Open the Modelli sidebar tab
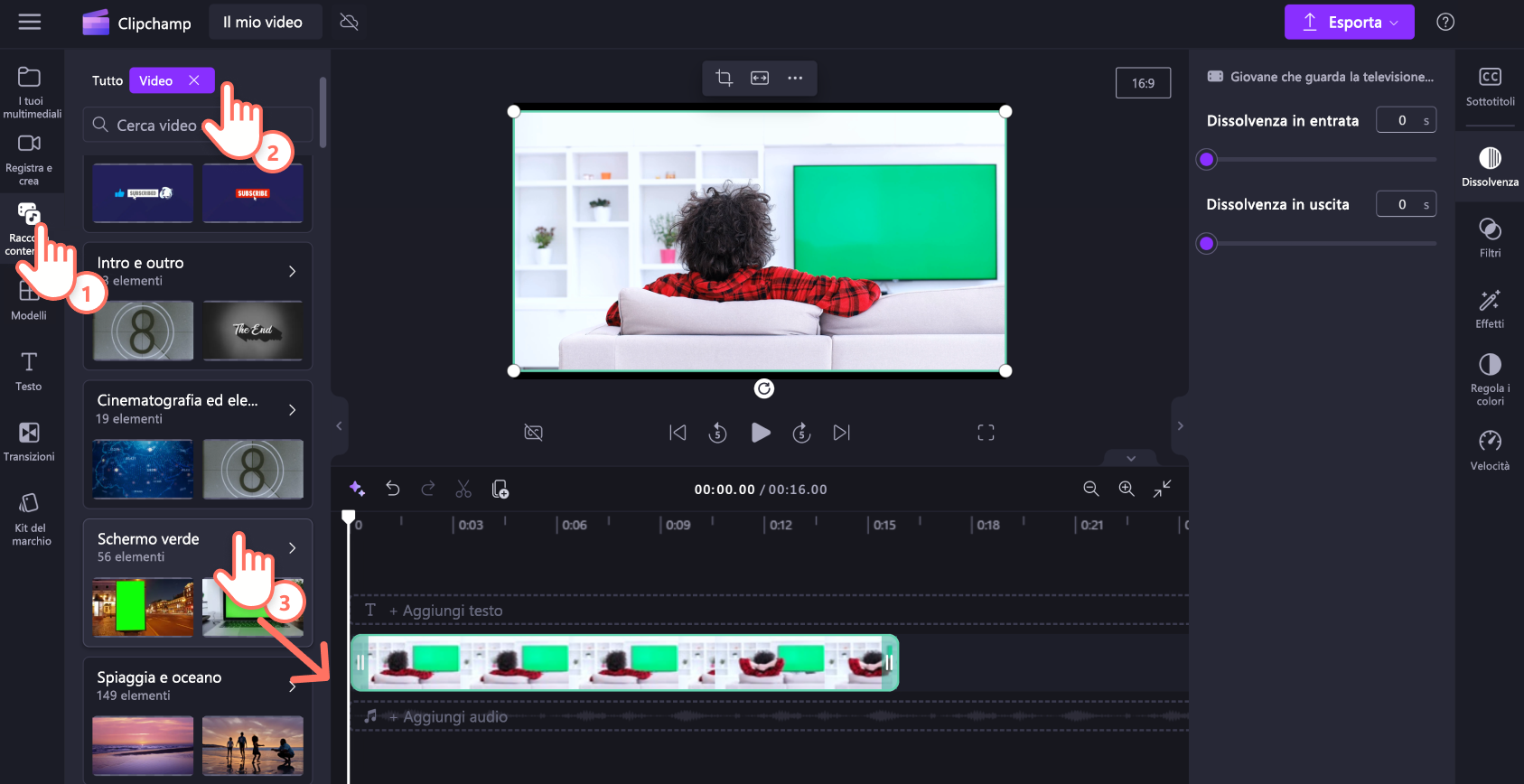The image size is (1524, 784). (29, 301)
